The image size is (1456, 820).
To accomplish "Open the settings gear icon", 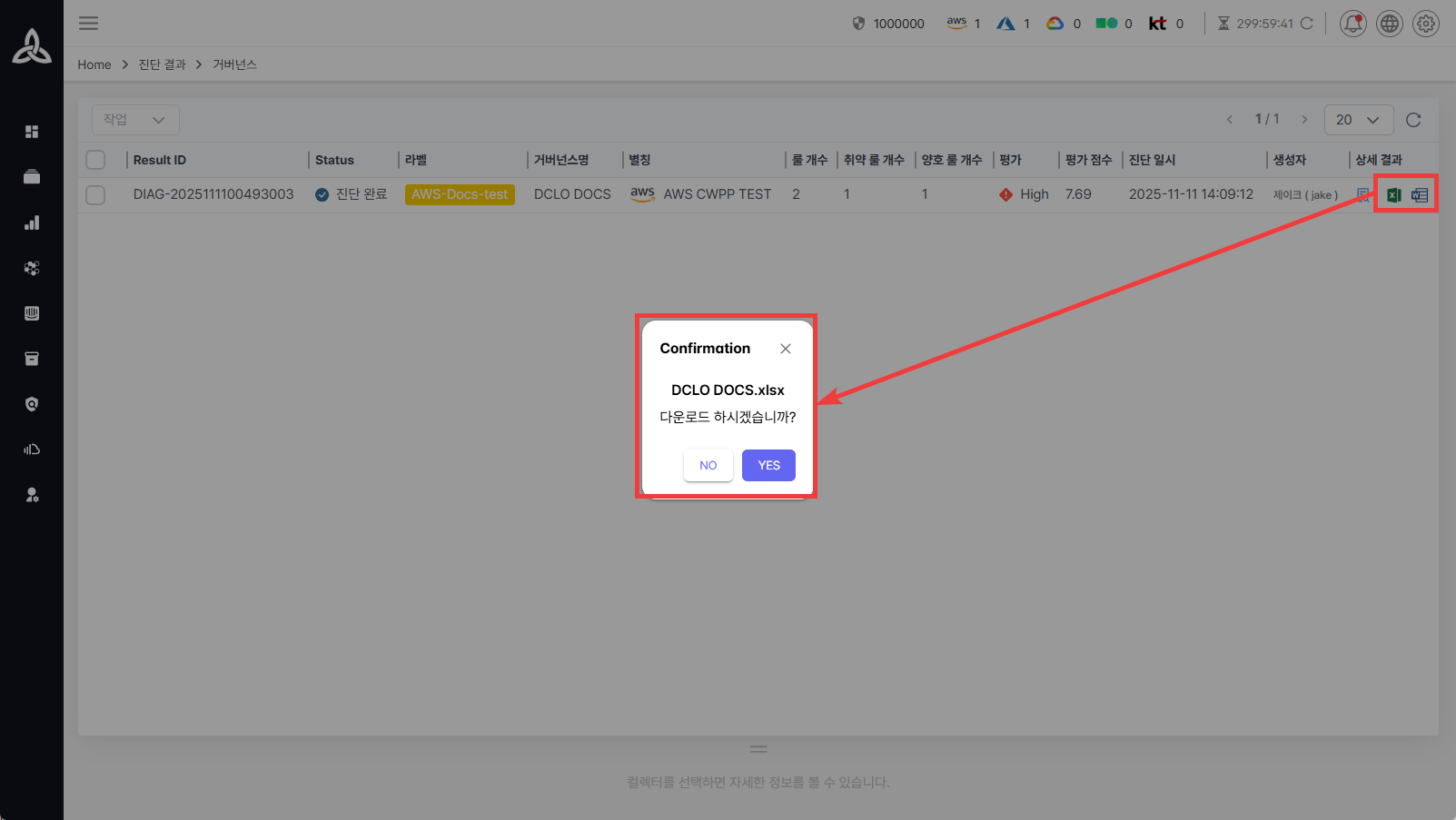I will tap(1426, 24).
